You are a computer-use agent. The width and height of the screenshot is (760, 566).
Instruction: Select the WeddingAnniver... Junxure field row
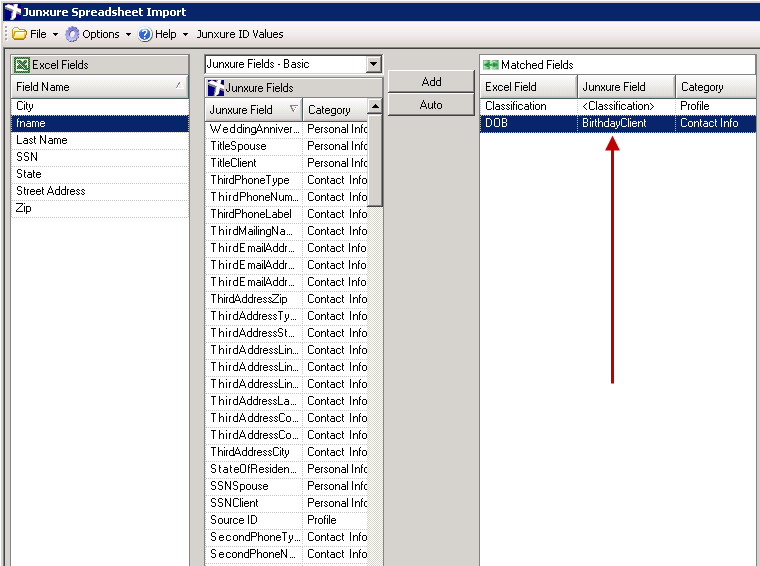coord(286,129)
